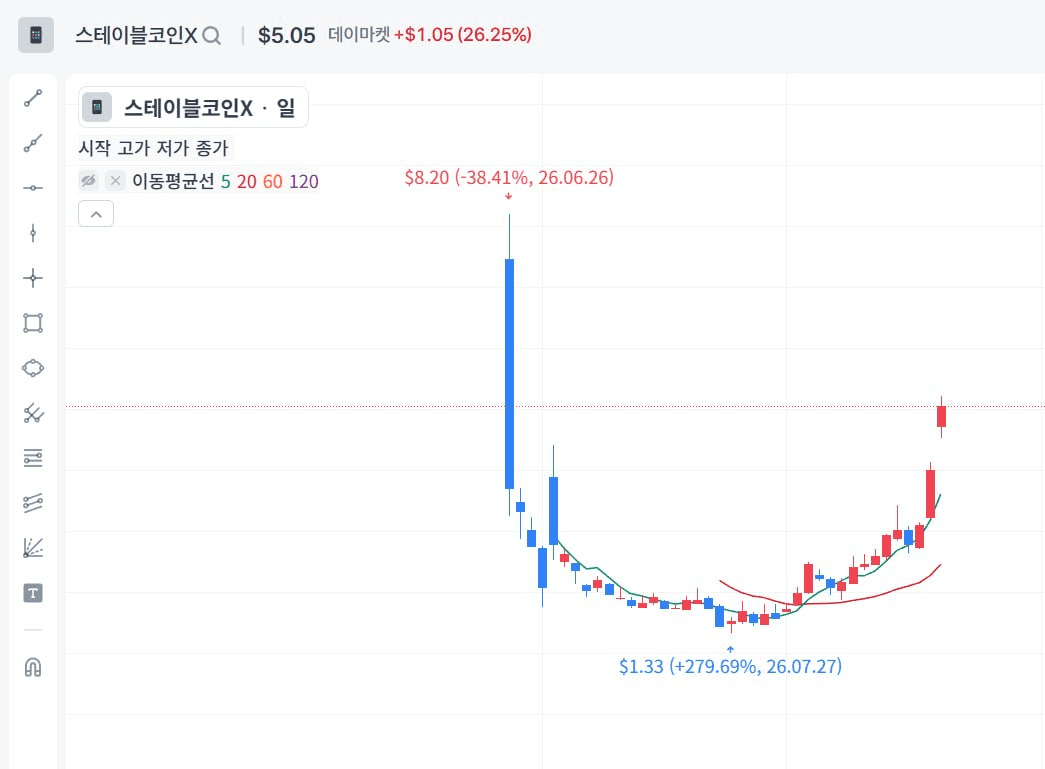Screen dimensions: 1045x769
Task: Select the 120-day moving average value
Action: pyautogui.click(x=304, y=181)
